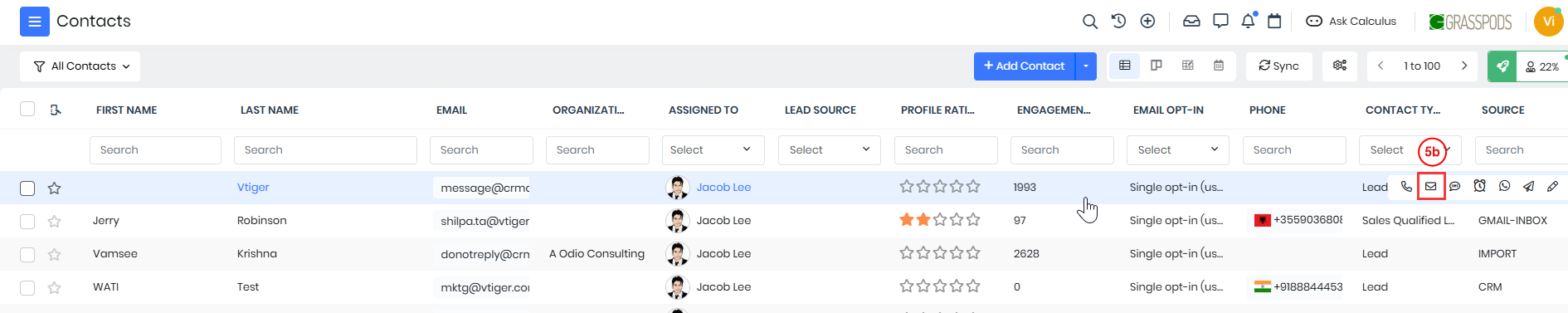The height and width of the screenshot is (313, 1568).
Task: Select the Vamsee Krishna row checkbox
Action: pos(27,254)
